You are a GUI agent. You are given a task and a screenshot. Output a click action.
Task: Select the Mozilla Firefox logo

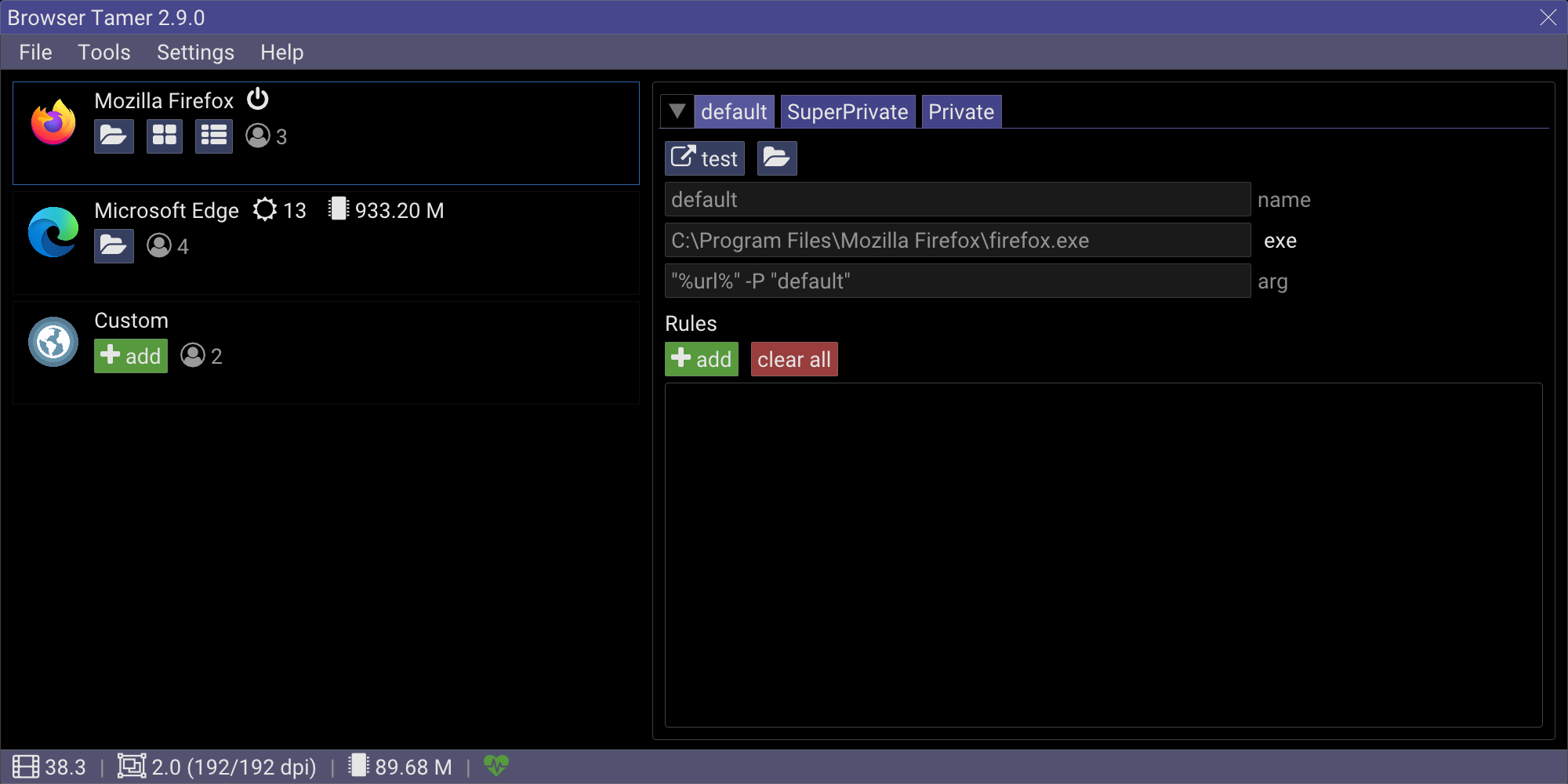[53, 122]
